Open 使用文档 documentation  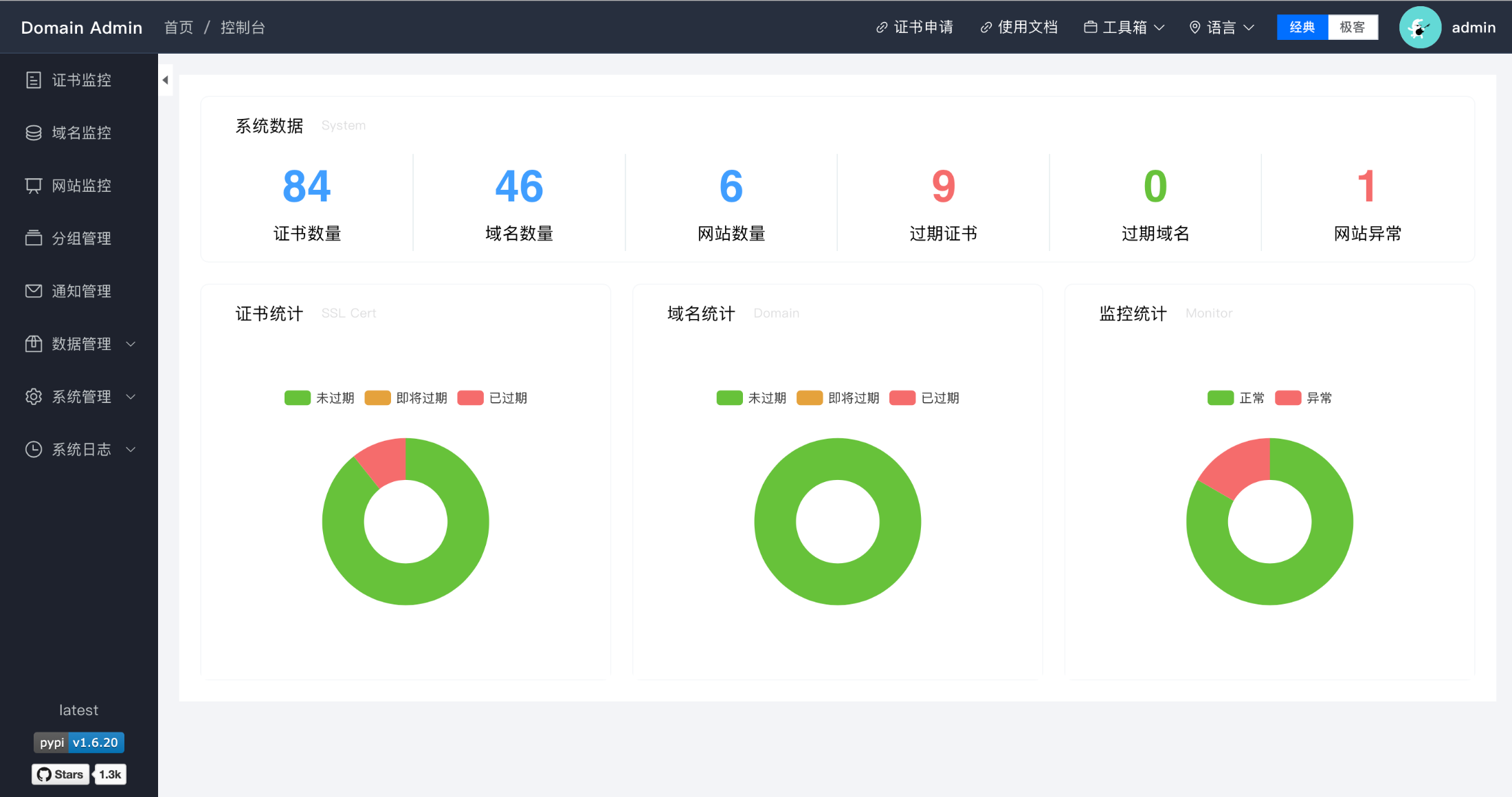[x=1019, y=27]
